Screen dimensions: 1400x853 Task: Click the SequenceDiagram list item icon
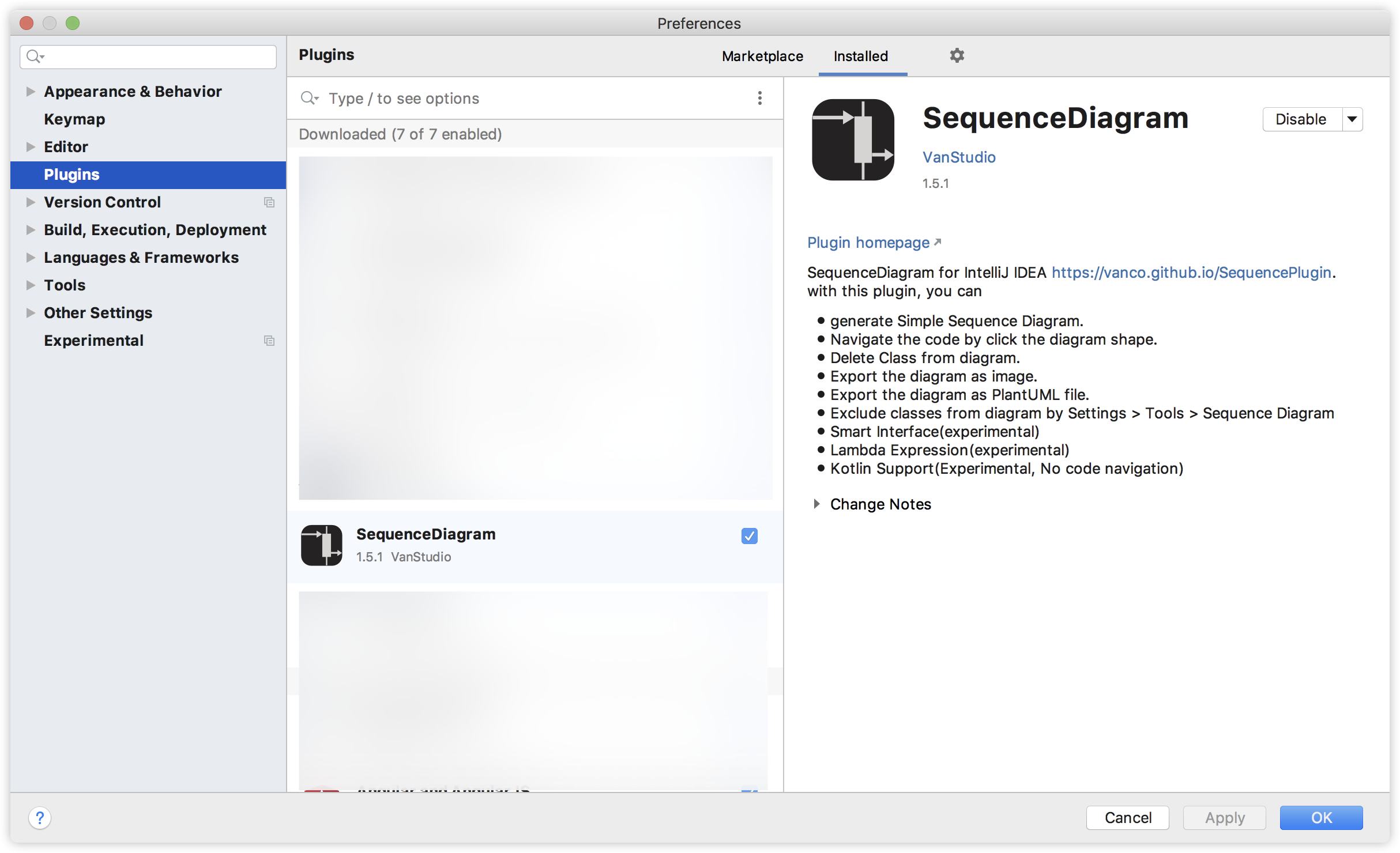point(322,545)
